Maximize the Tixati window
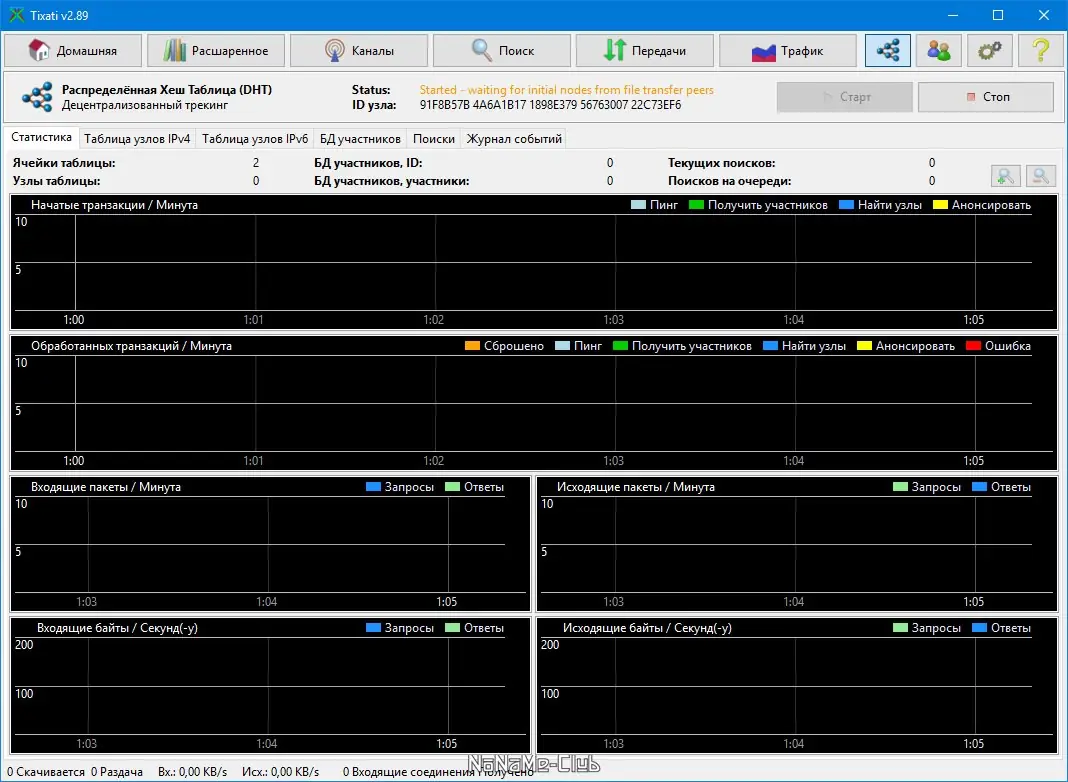 pos(998,15)
